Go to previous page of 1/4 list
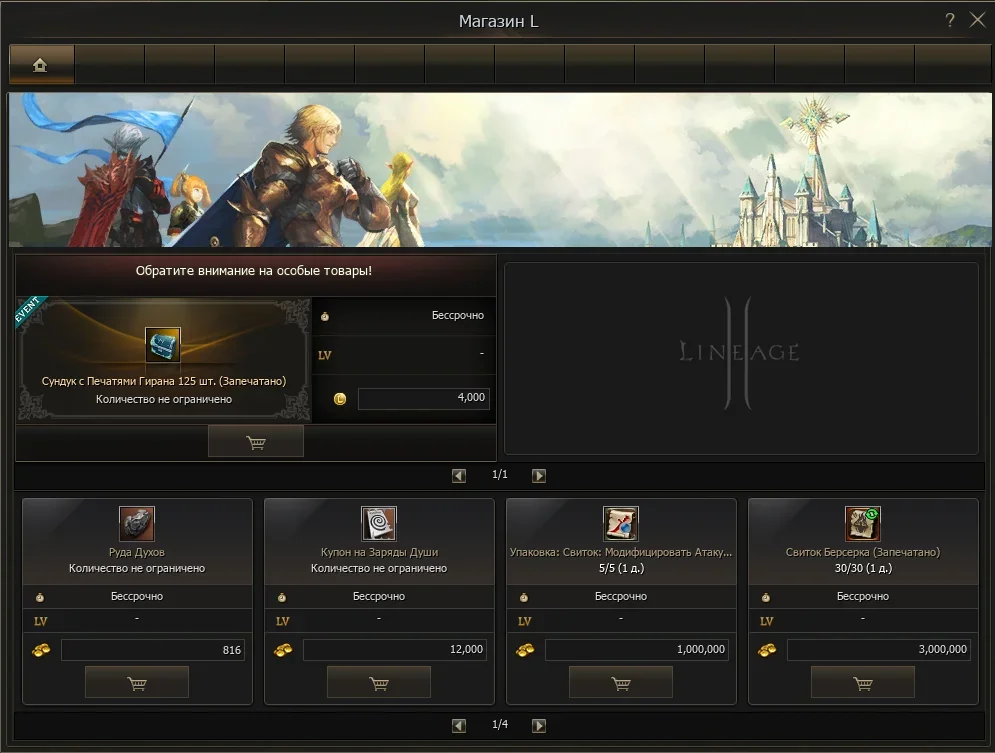 tap(459, 725)
